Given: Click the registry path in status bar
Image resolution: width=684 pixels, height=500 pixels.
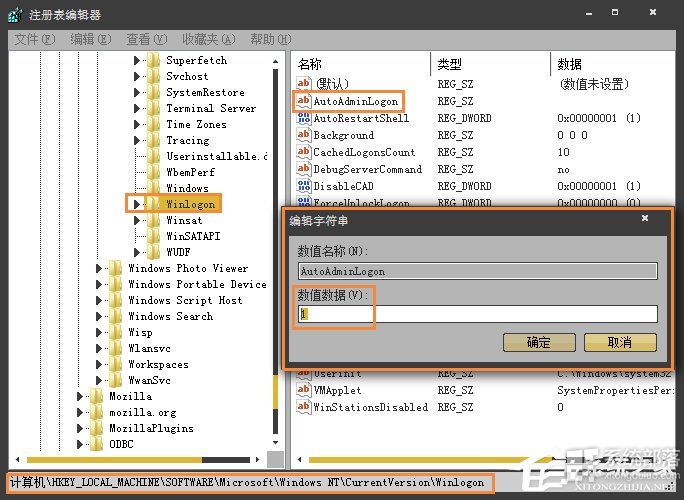Looking at the screenshot, I should (x=247, y=483).
